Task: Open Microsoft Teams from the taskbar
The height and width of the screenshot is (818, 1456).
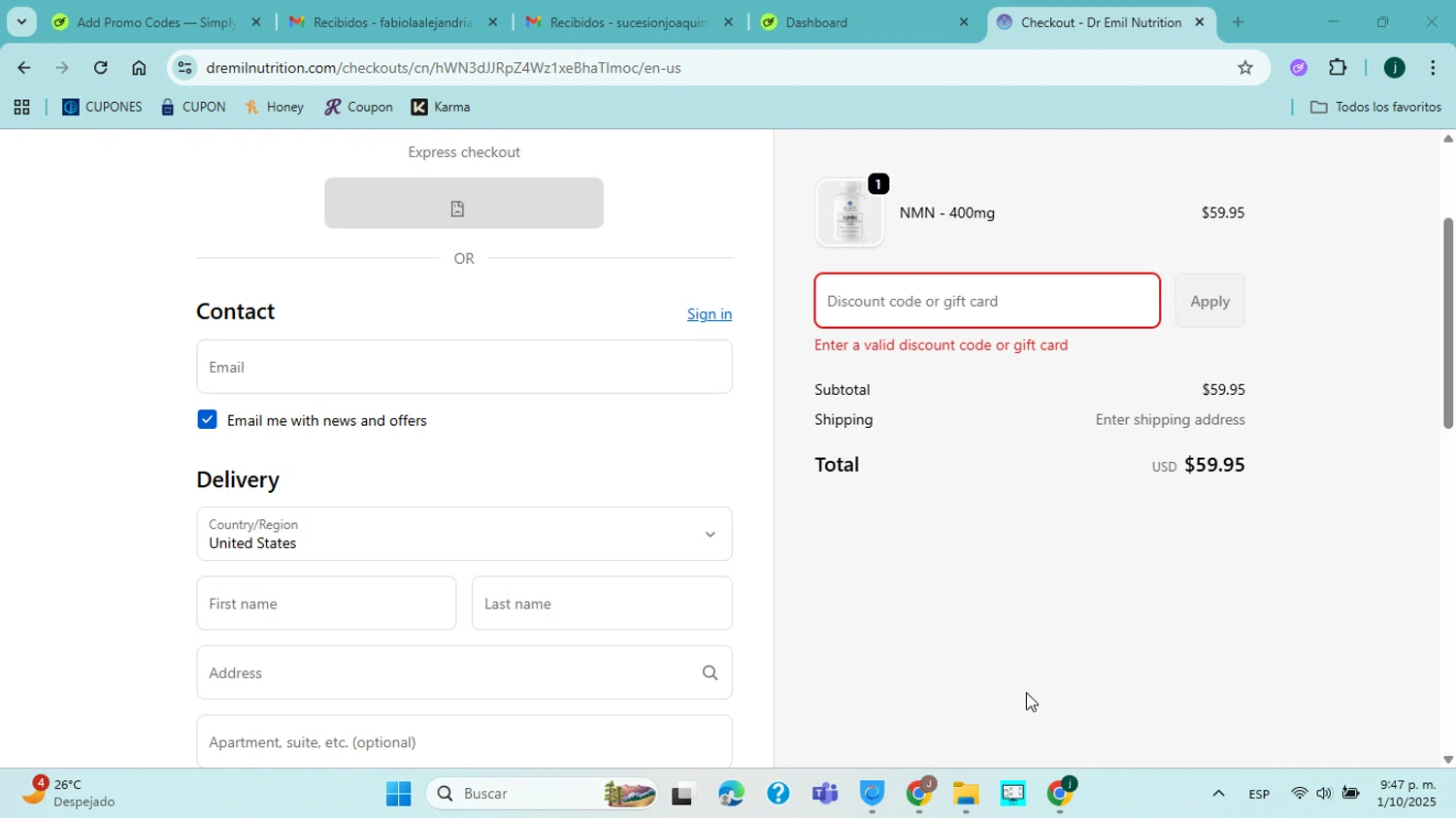Action: [x=825, y=794]
